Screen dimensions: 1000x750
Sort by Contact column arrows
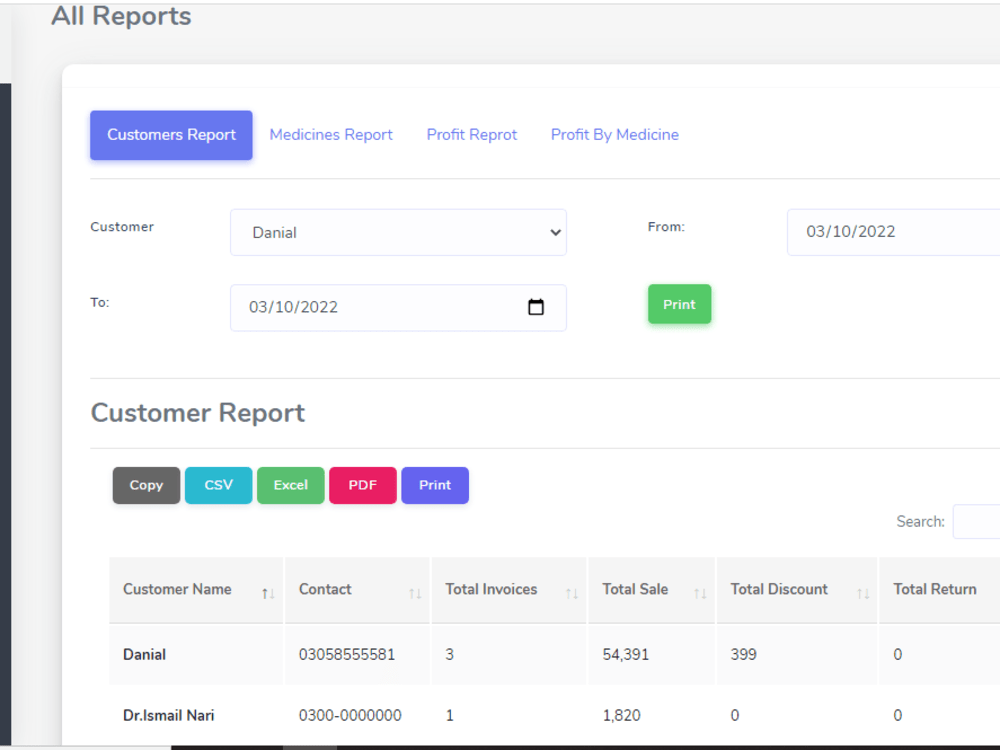coord(415,594)
